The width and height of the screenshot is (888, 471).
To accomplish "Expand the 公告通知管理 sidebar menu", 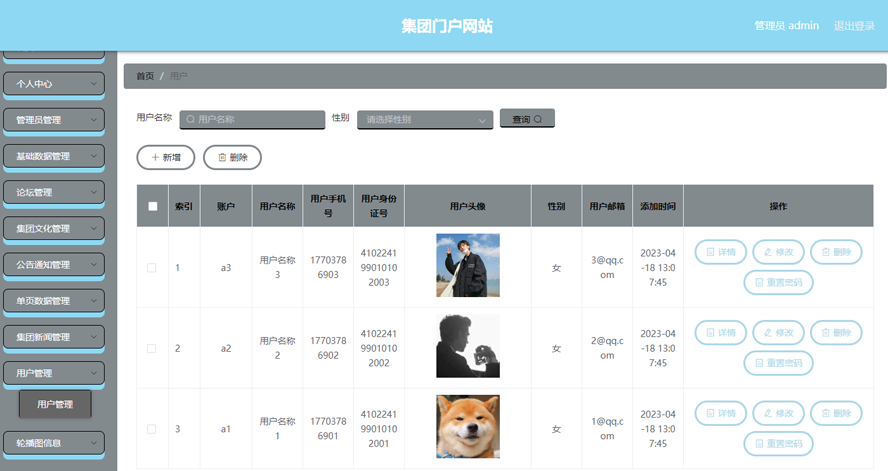I will click(54, 265).
